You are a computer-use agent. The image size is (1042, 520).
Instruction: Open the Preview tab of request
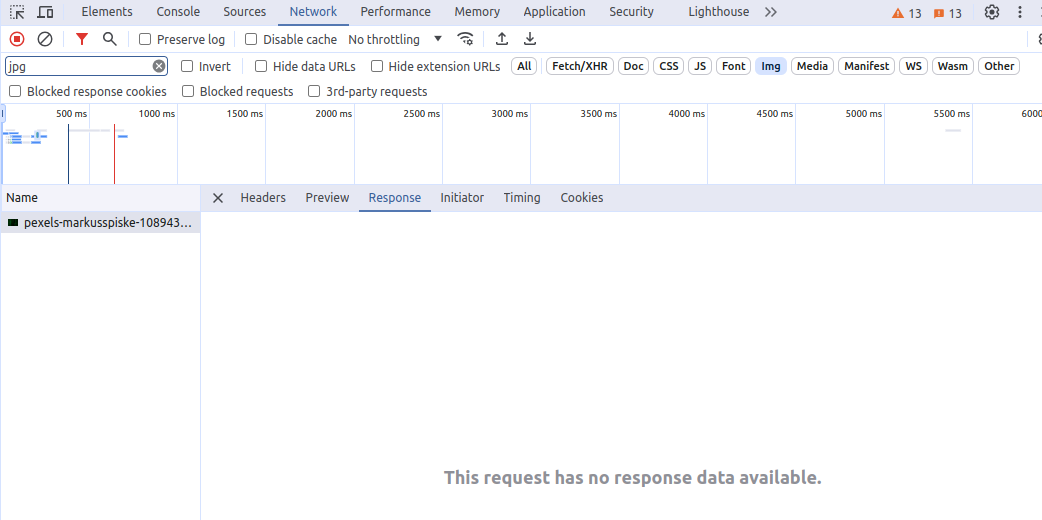[x=327, y=197]
